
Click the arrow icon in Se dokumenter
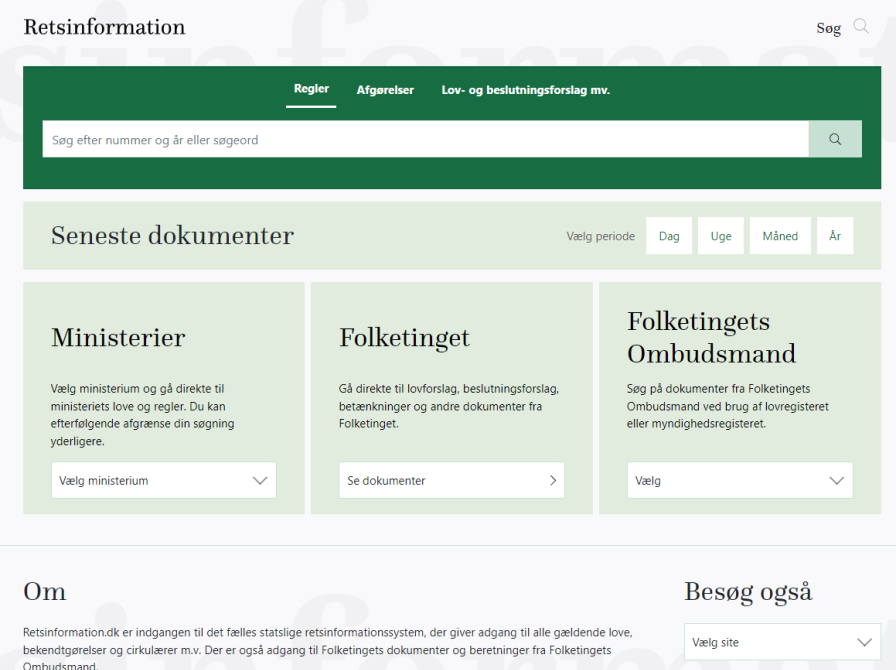(x=553, y=481)
